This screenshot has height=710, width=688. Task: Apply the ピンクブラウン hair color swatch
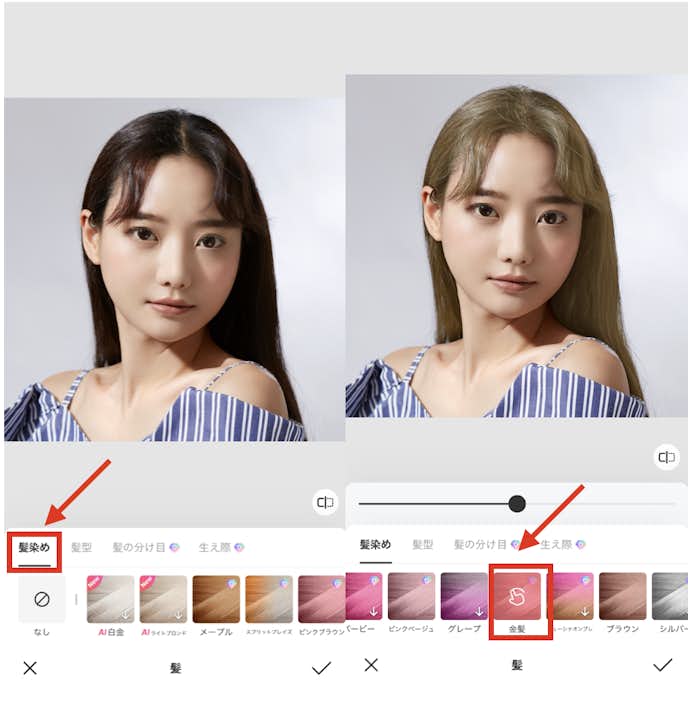(x=320, y=600)
